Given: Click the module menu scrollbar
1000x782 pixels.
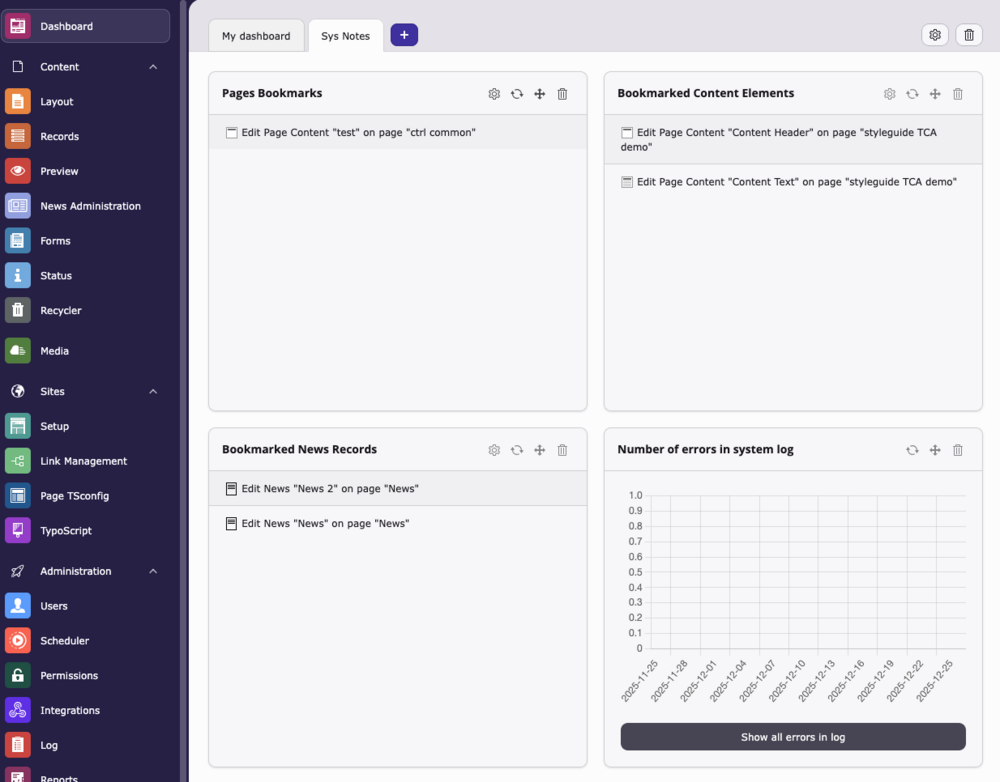Looking at the screenshot, I should [184, 391].
